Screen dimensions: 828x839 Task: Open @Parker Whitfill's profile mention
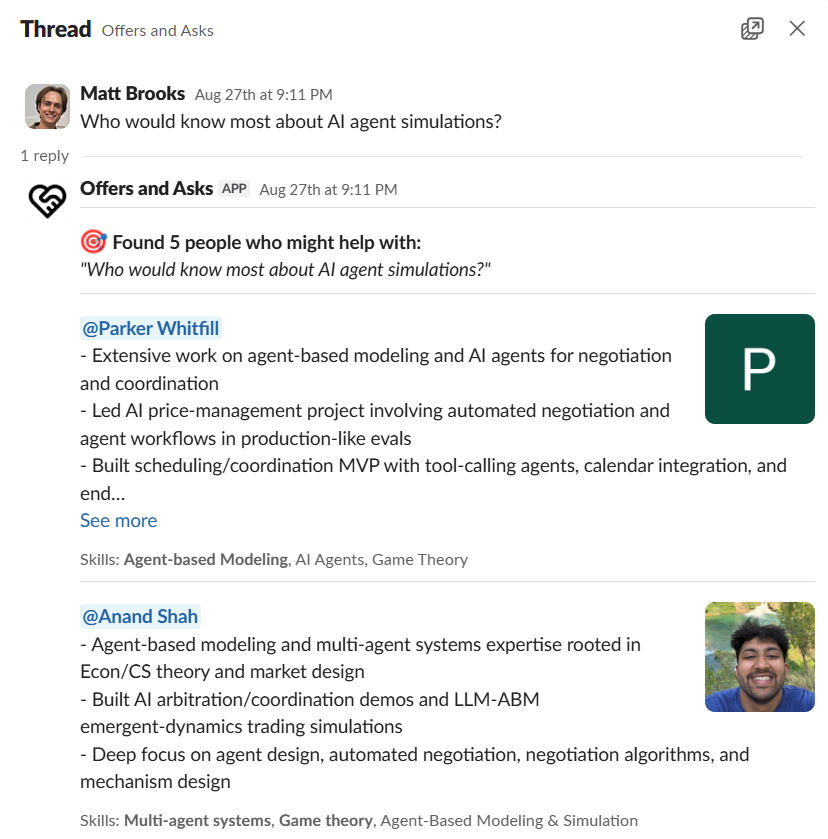(x=150, y=328)
